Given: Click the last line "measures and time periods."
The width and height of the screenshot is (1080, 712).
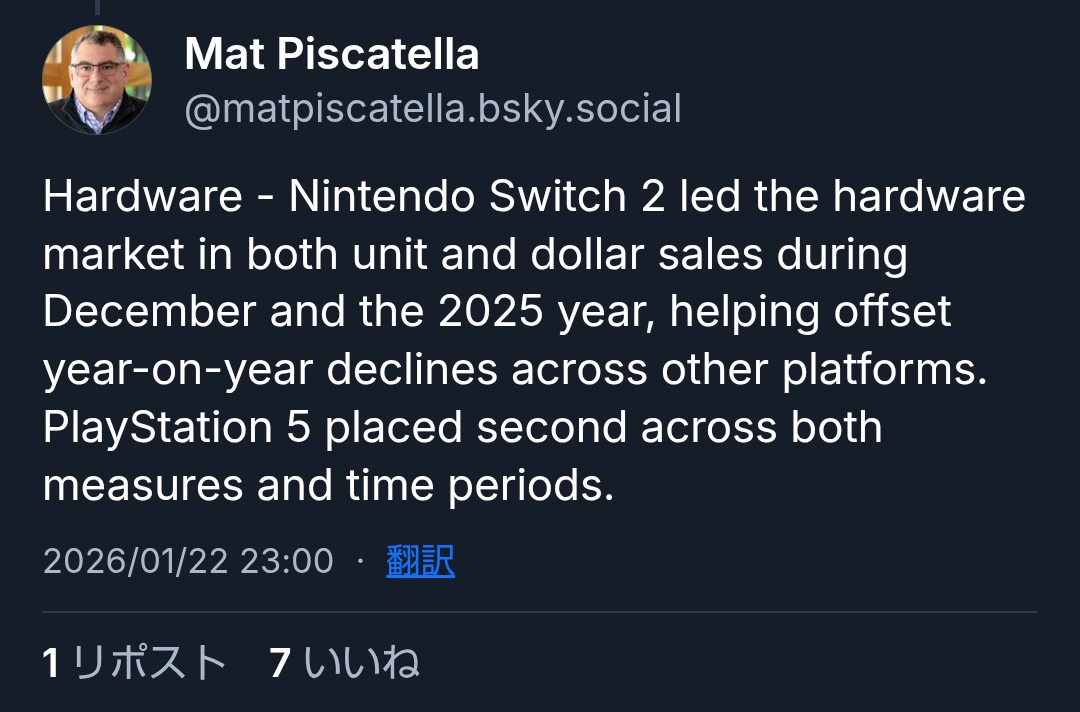Looking at the screenshot, I should [x=327, y=486].
